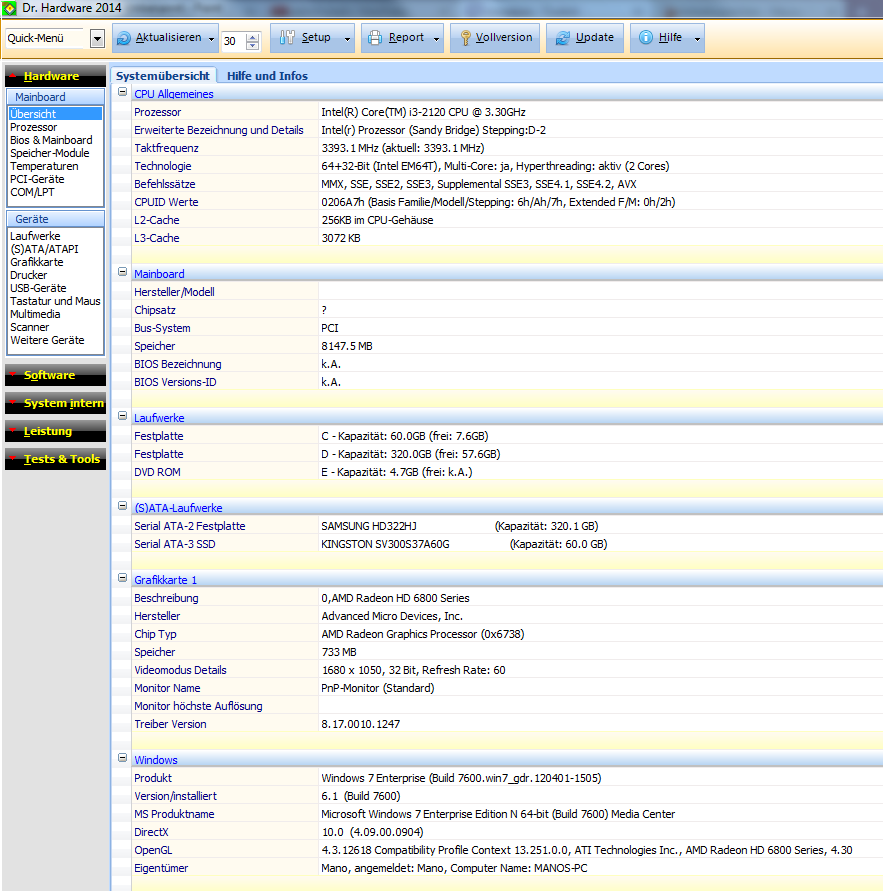Click the Report printer icon
Screen dimensions: 883x891
click(x=375, y=38)
